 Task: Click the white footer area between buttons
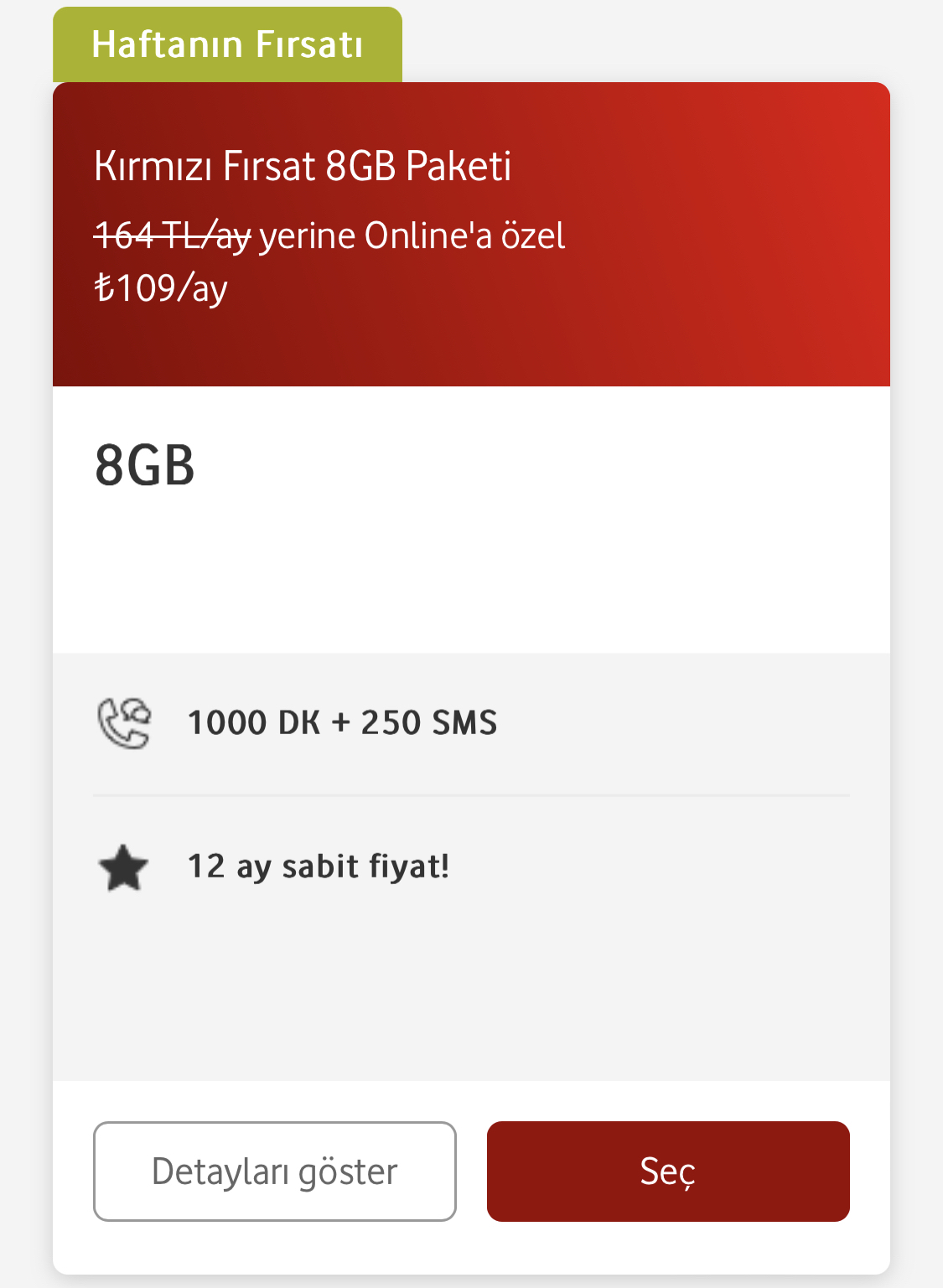tap(472, 1172)
